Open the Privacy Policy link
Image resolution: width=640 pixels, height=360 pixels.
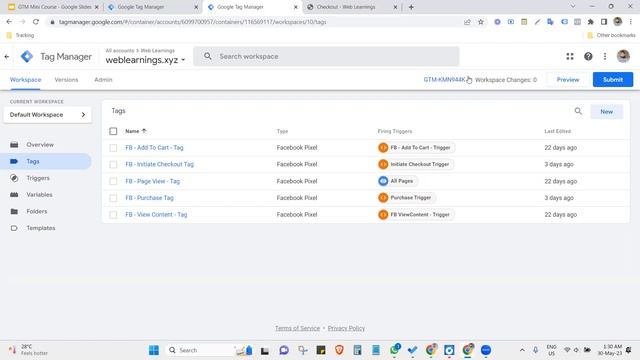[346, 328]
